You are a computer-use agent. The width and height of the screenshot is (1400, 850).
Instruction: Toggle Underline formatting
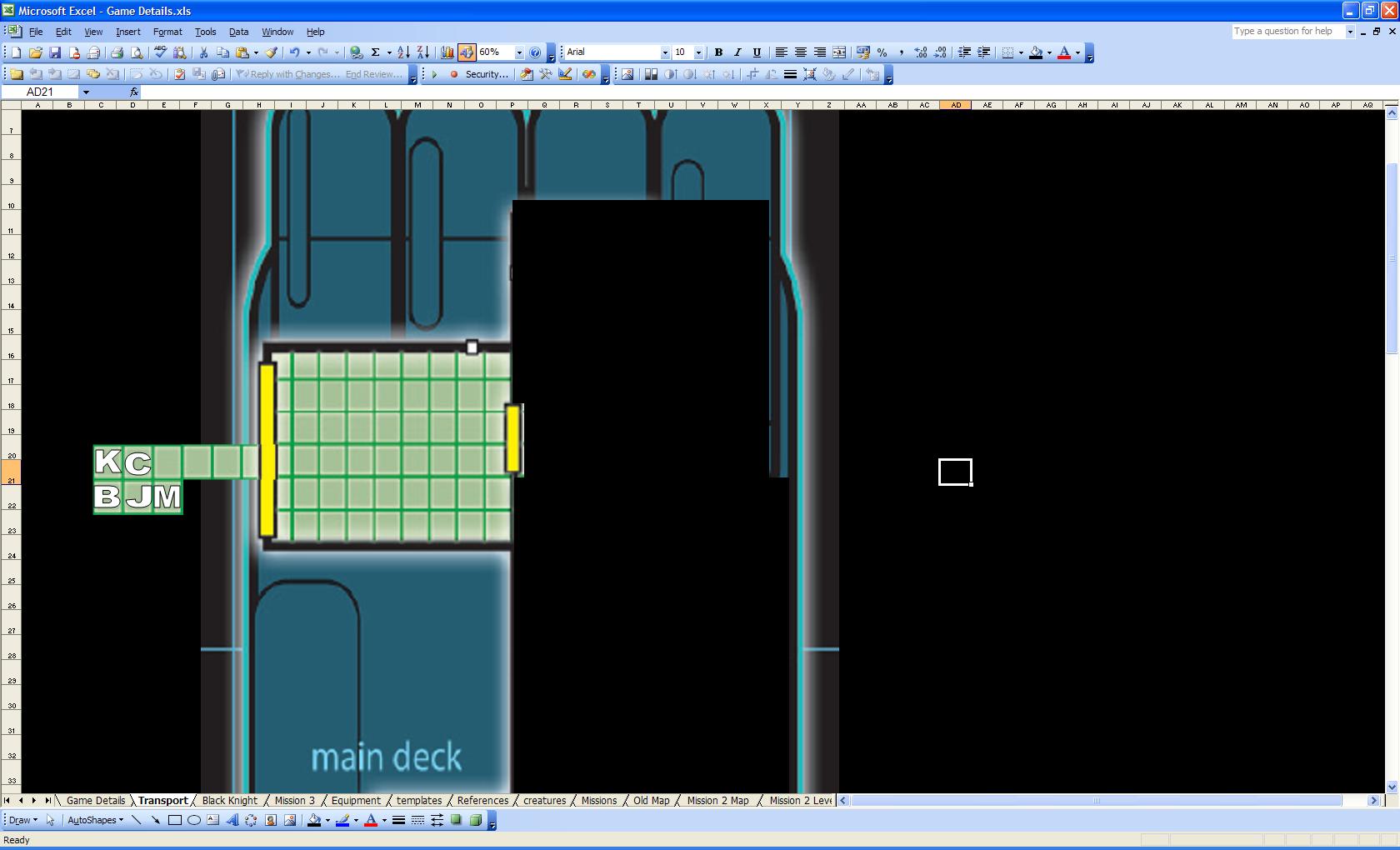tap(757, 52)
